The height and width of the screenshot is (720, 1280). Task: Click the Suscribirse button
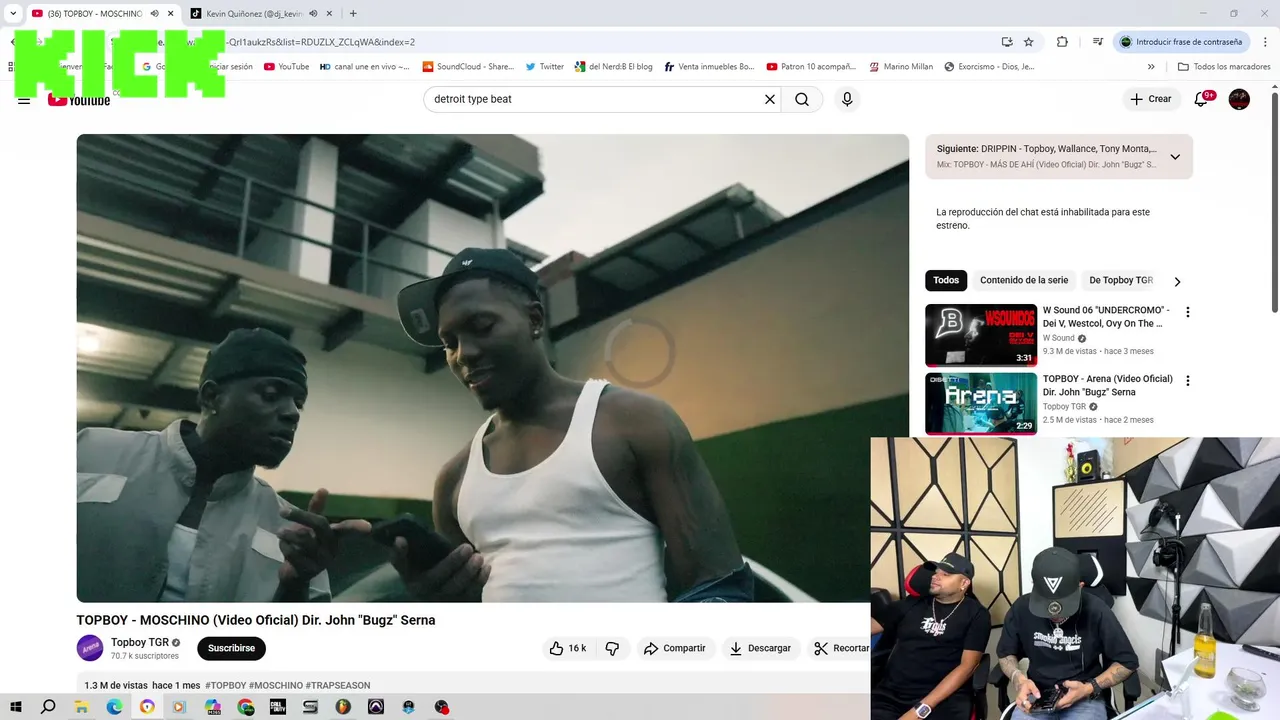(231, 648)
